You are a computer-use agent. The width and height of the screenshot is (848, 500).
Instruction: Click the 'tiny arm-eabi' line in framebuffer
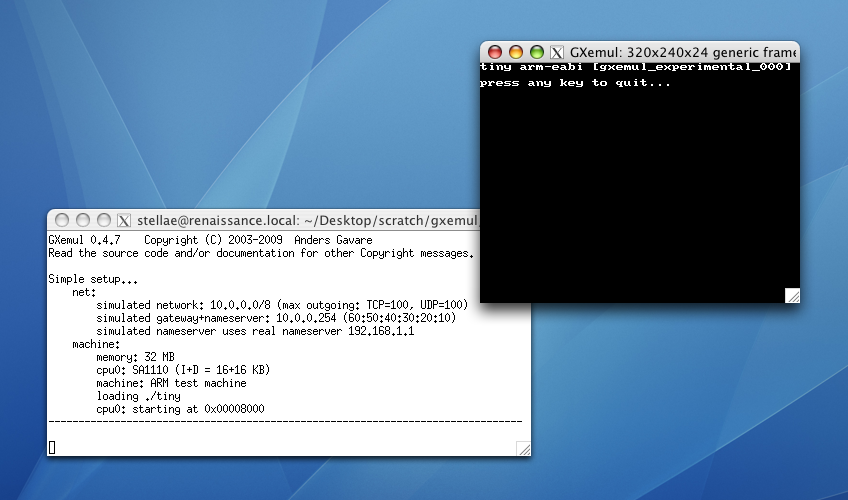[x=635, y=67]
